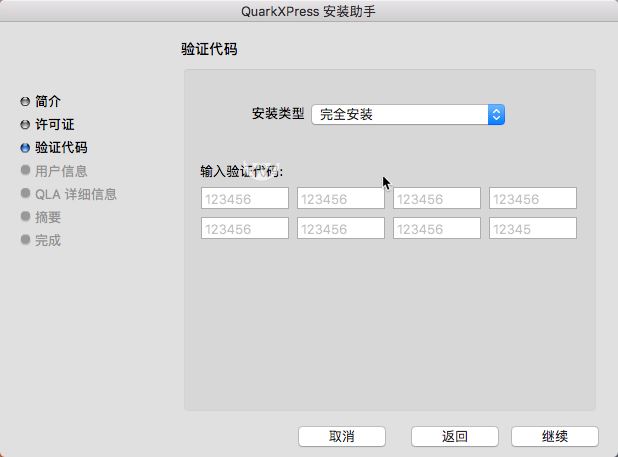
Task: Click the blue arrow stepper of 安装类型 dropdown
Action: pyautogui.click(x=496, y=115)
